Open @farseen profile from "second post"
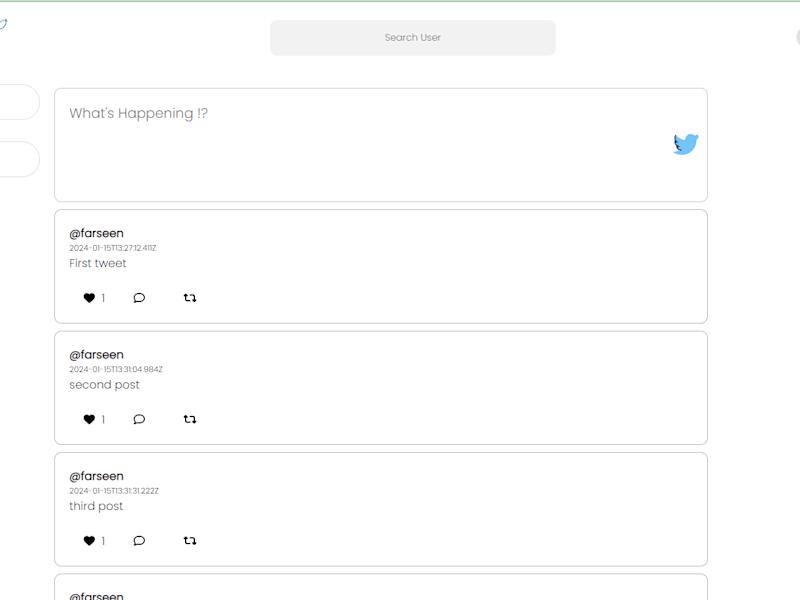 click(x=96, y=355)
